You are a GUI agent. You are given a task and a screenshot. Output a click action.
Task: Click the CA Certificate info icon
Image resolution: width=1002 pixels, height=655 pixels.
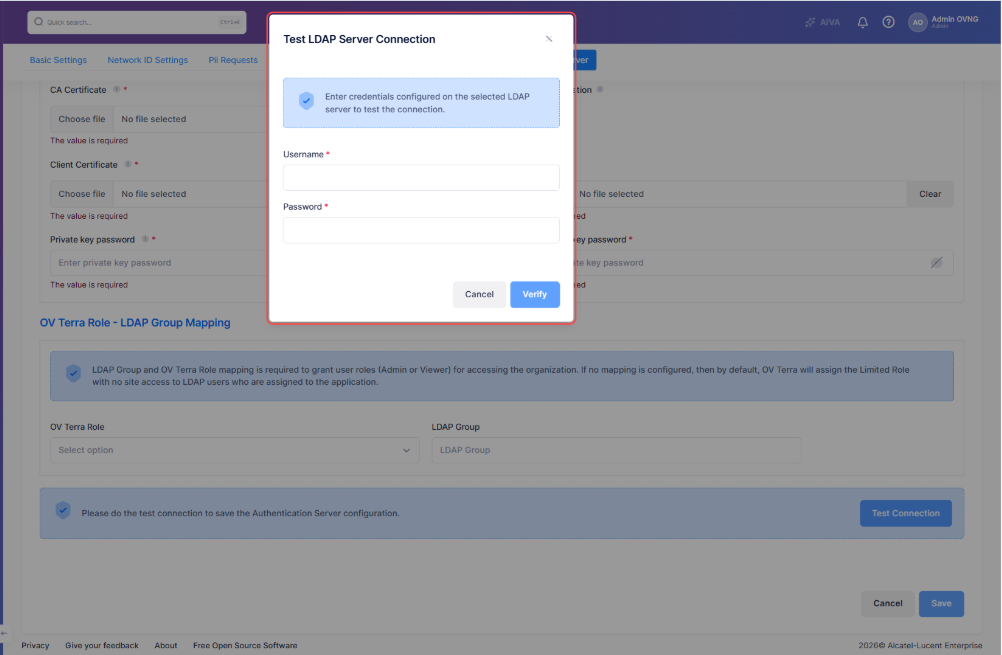point(116,89)
